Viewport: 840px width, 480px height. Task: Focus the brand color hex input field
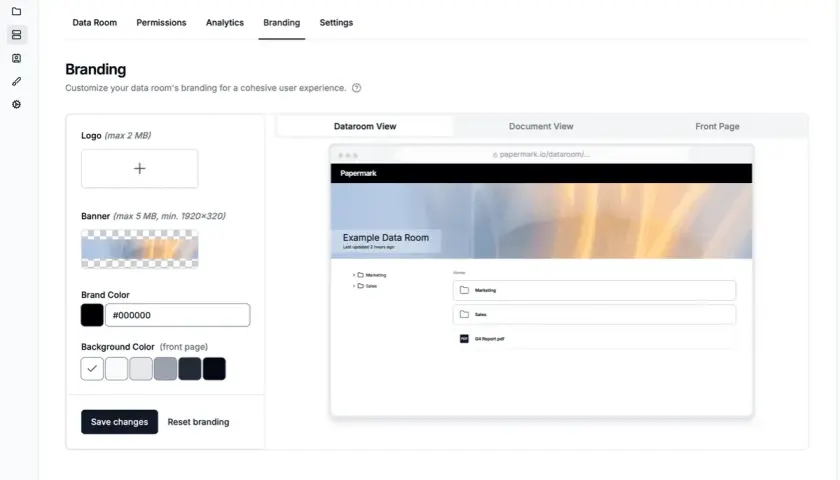178,315
